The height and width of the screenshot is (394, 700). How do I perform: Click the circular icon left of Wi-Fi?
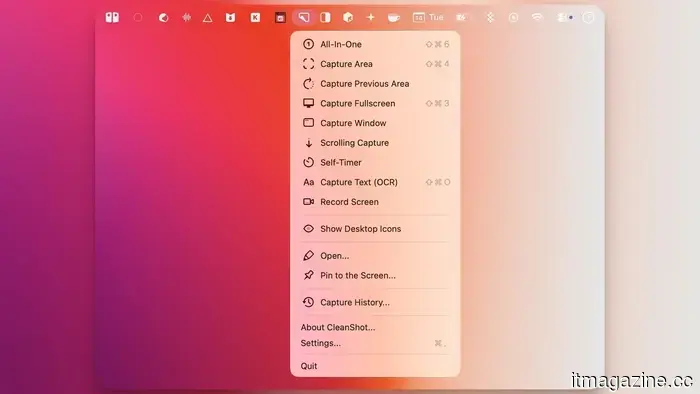513,17
